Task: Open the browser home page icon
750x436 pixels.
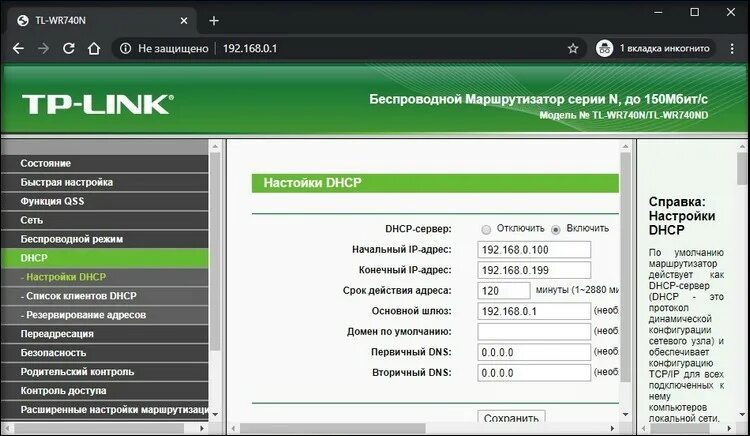Action: coord(94,48)
